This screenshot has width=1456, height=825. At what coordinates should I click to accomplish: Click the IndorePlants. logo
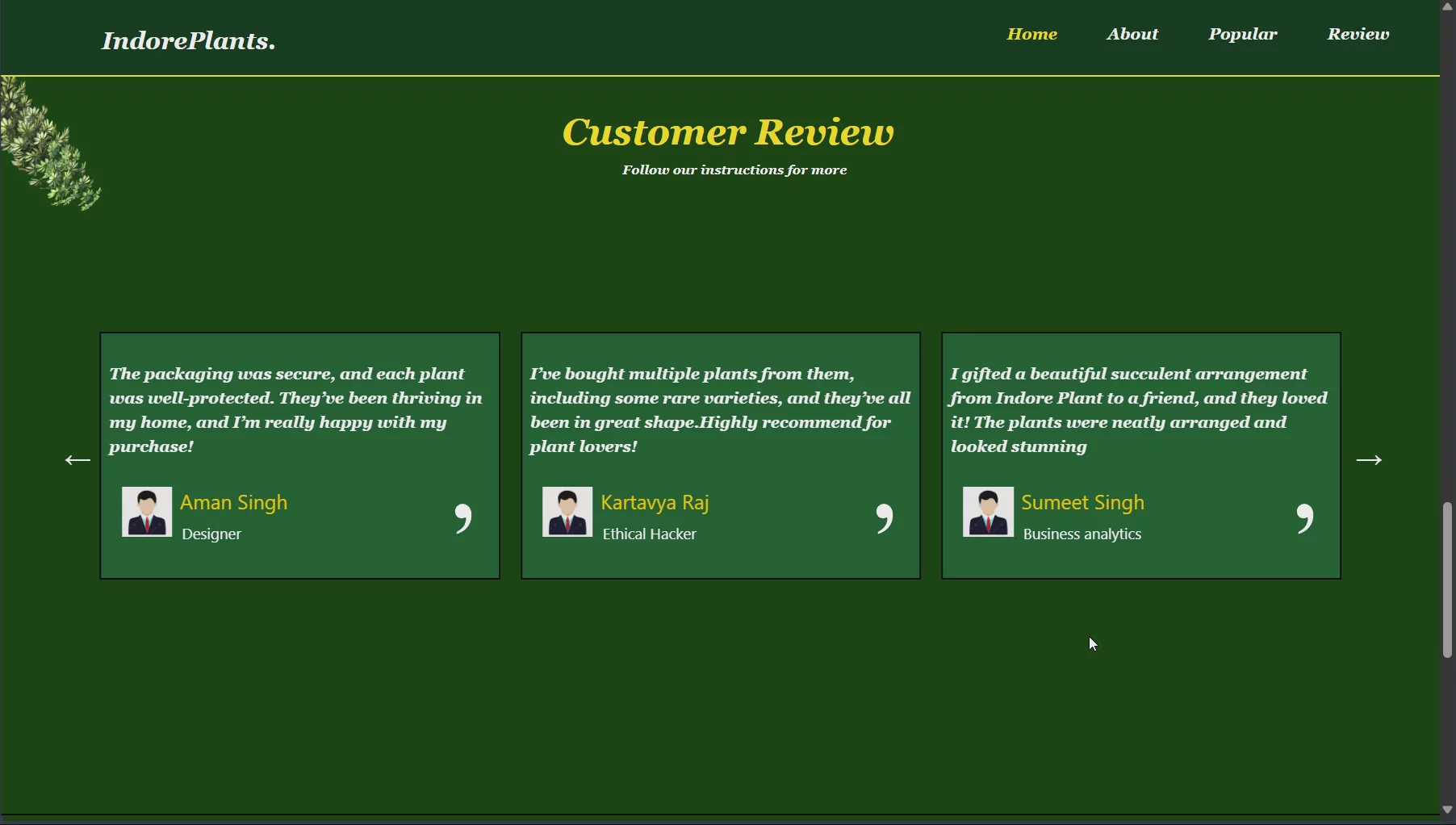[188, 41]
